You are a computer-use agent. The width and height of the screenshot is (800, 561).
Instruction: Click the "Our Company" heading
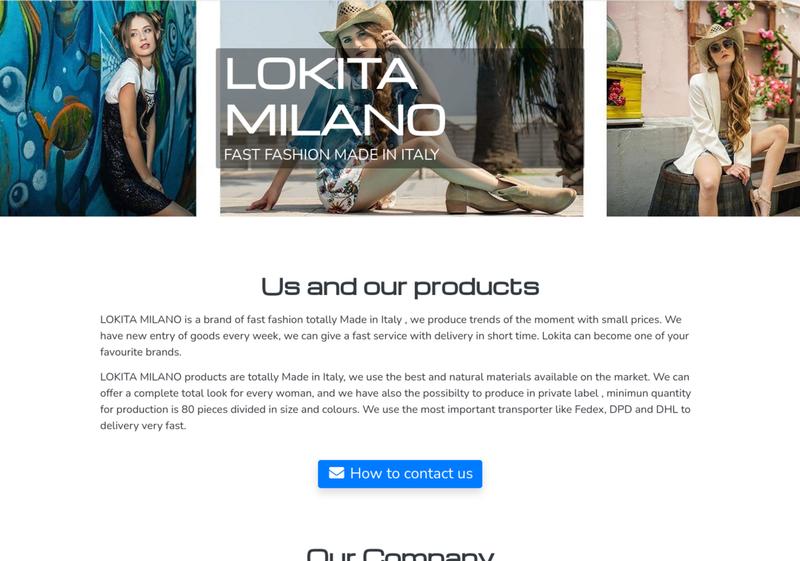coord(400,555)
